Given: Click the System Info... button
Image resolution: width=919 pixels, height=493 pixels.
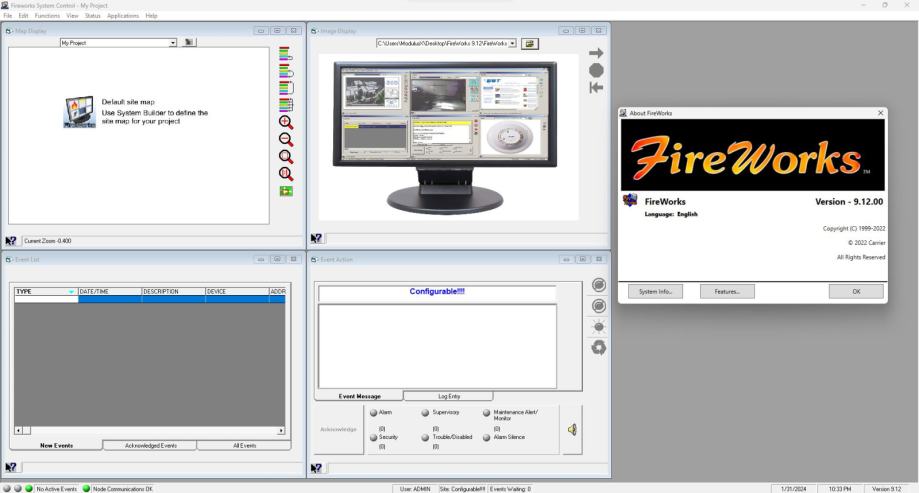Looking at the screenshot, I should coord(655,291).
